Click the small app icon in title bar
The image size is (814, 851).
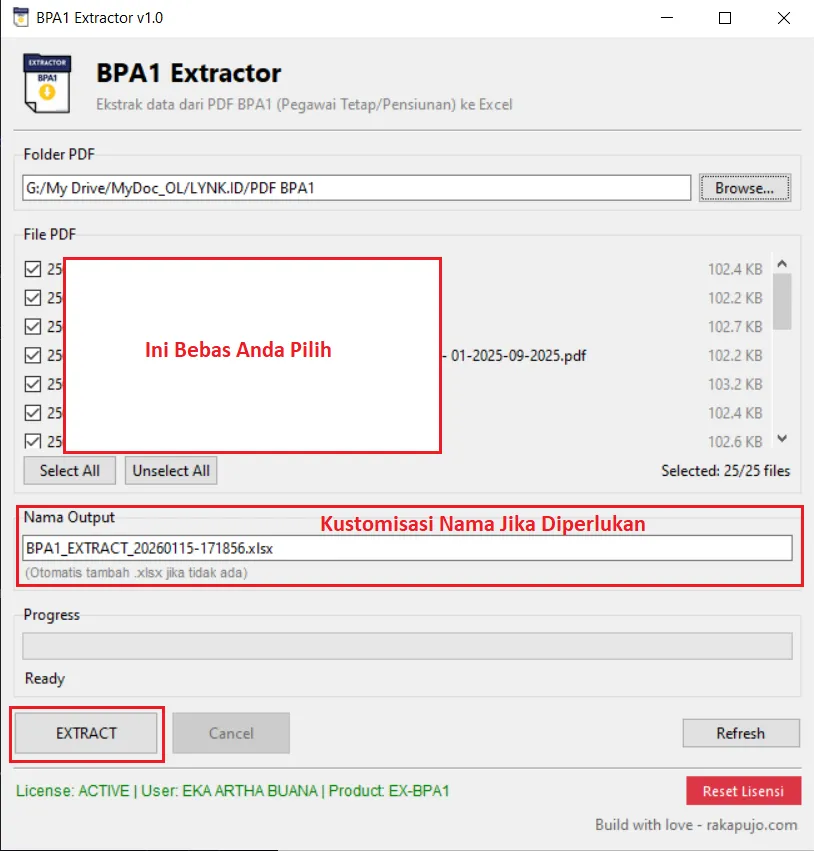click(x=18, y=18)
